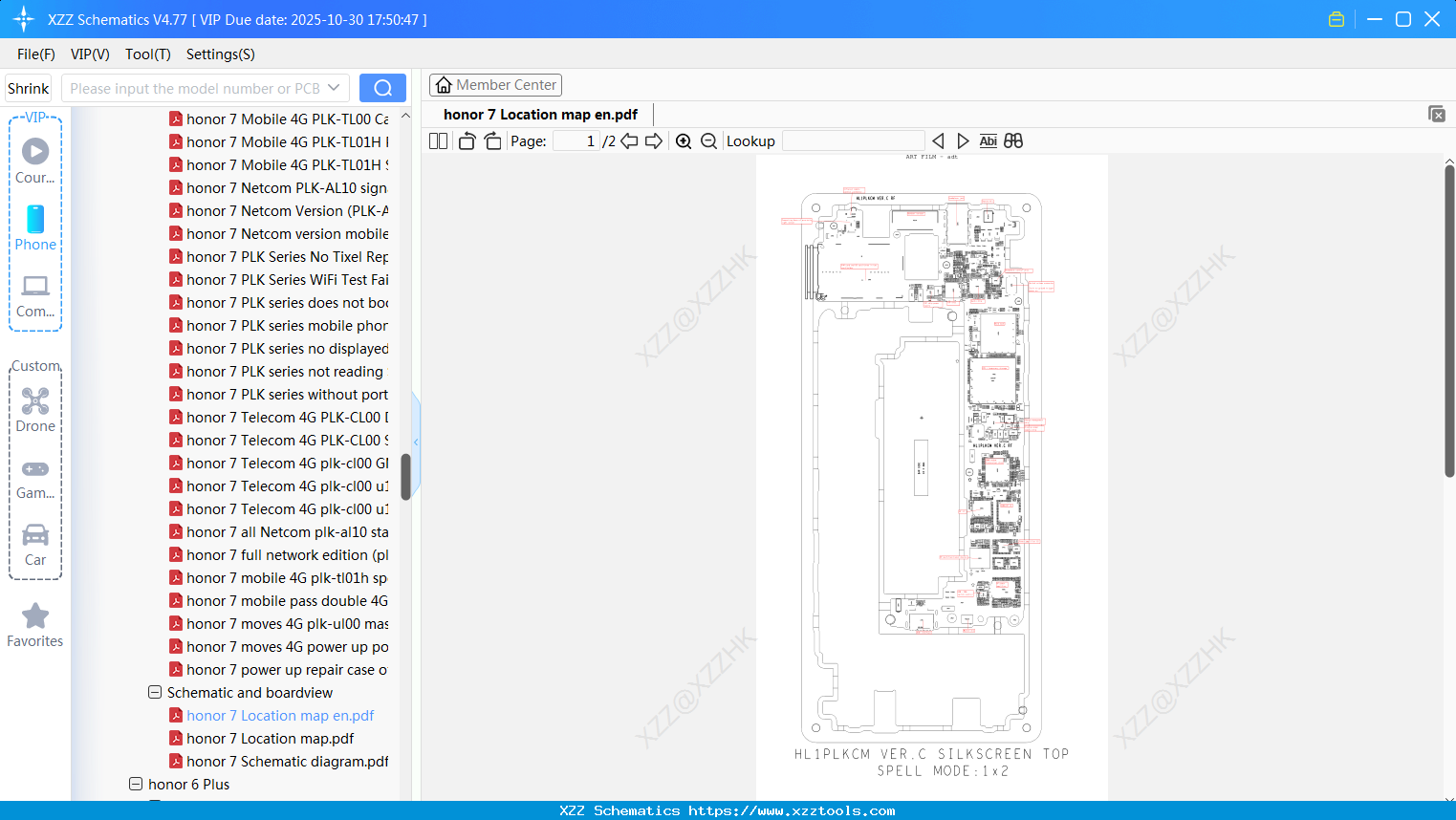Open honor 7 Location map en.pdf in tree
The image size is (1456, 820).
[x=280, y=715]
